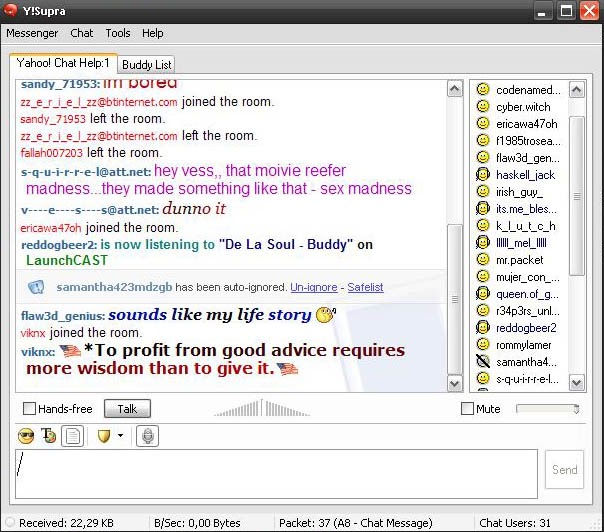
Task: Open the Tools menu
Action: (118, 33)
